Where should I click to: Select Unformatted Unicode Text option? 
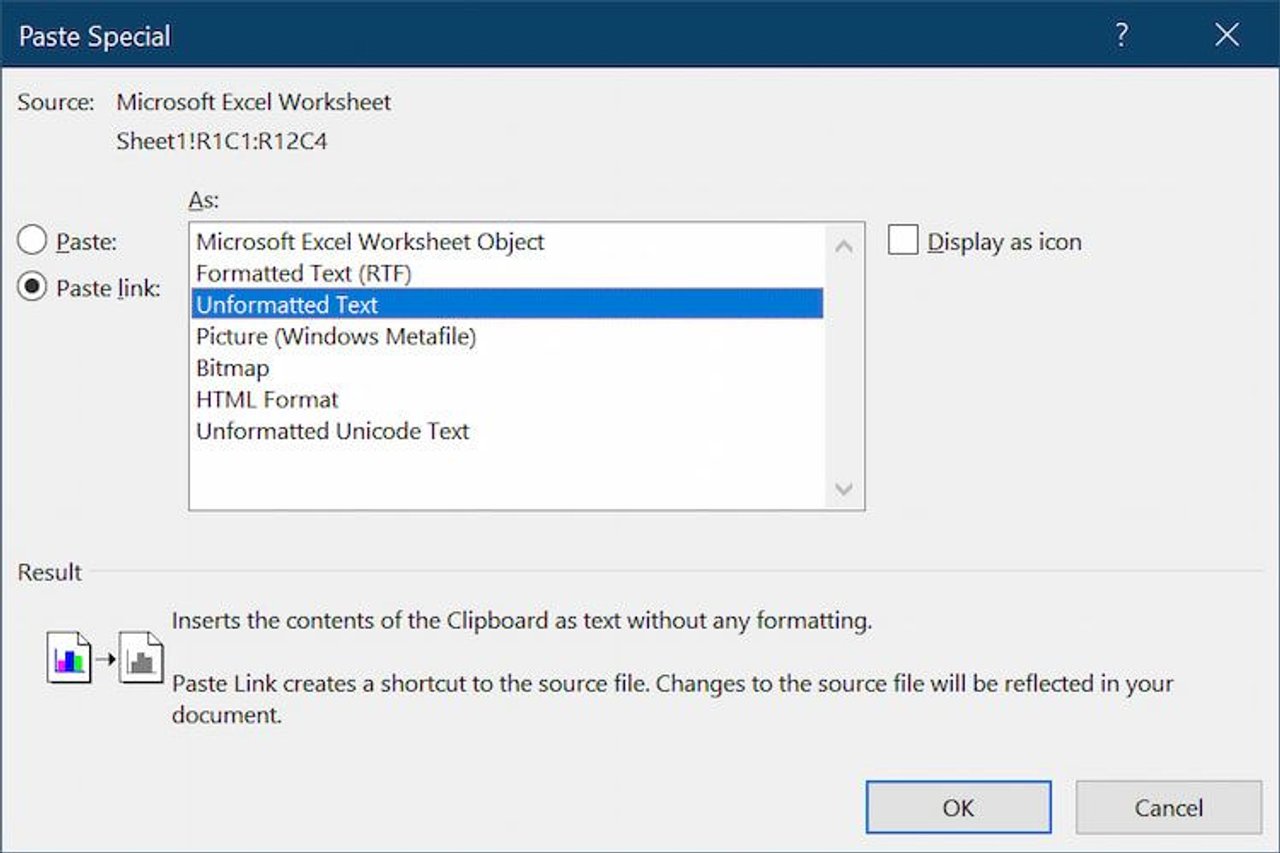333,431
